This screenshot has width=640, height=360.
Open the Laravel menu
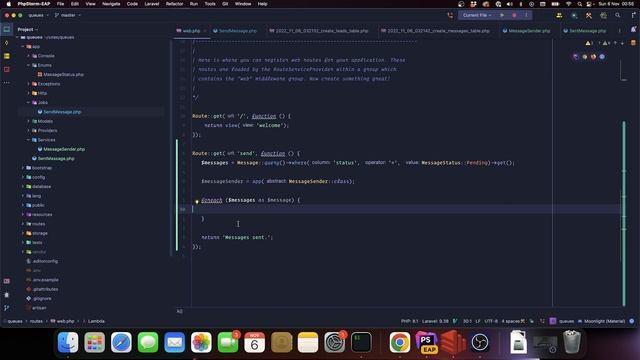coord(151,4)
